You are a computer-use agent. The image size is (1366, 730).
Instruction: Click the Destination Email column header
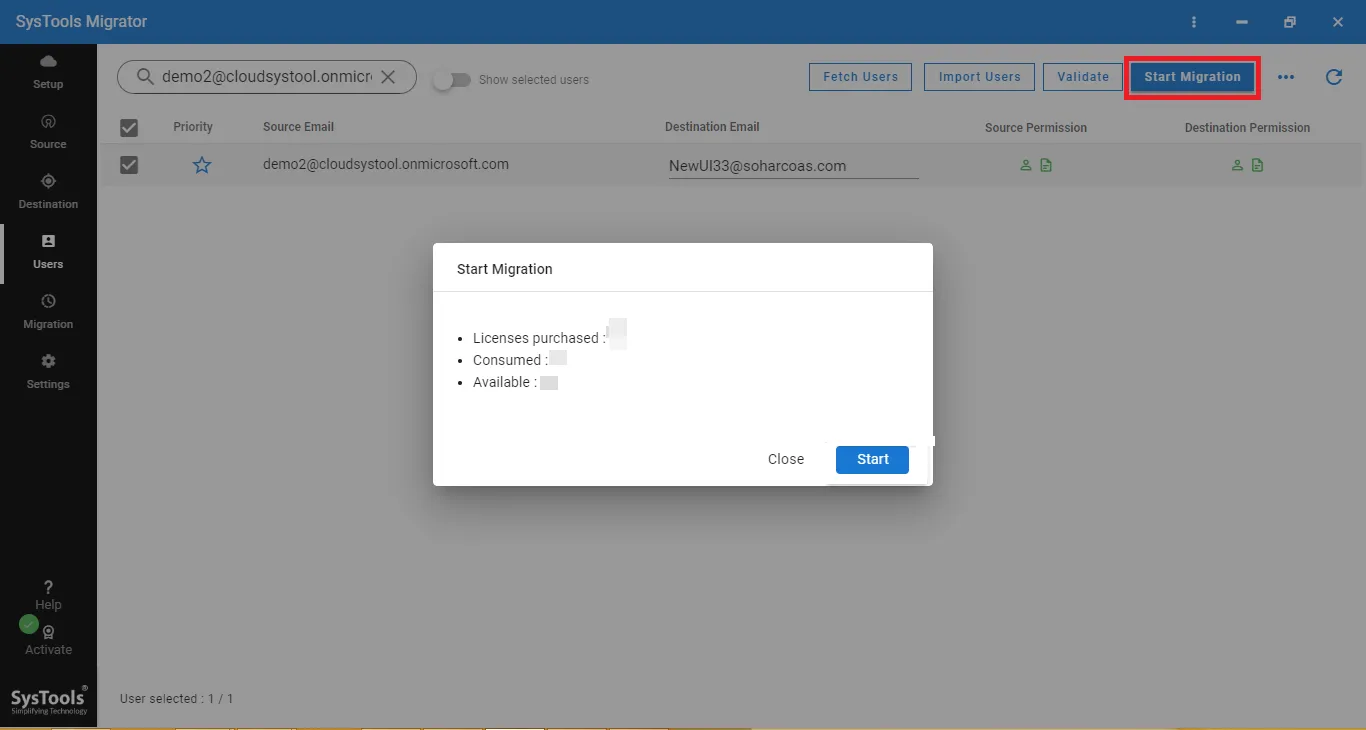tap(712, 127)
